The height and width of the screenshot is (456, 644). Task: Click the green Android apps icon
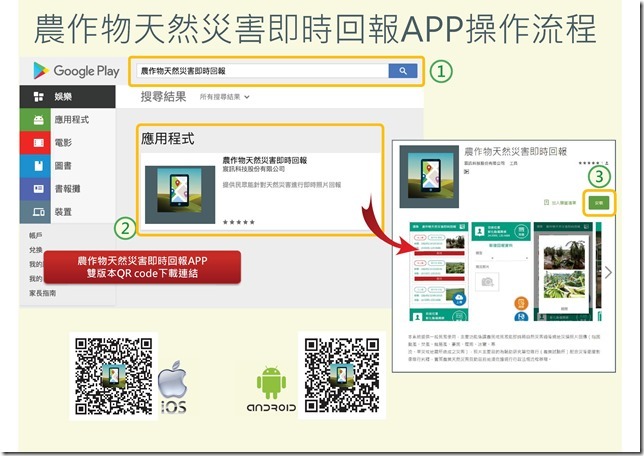tap(39, 120)
